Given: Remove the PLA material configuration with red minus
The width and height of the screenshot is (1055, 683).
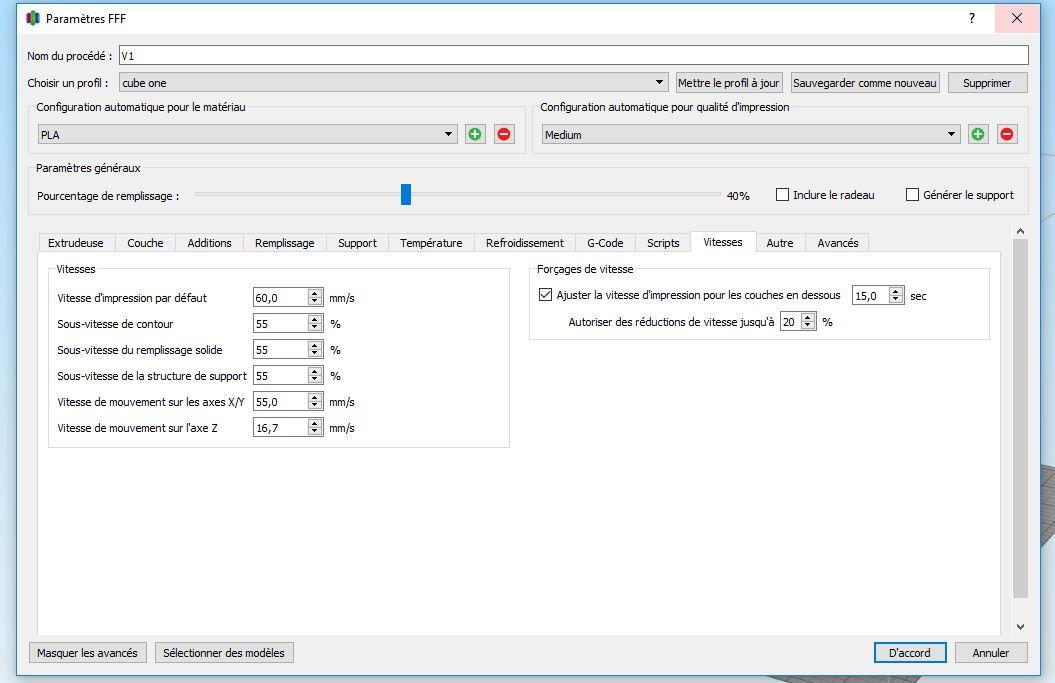Looking at the screenshot, I should pos(504,134).
